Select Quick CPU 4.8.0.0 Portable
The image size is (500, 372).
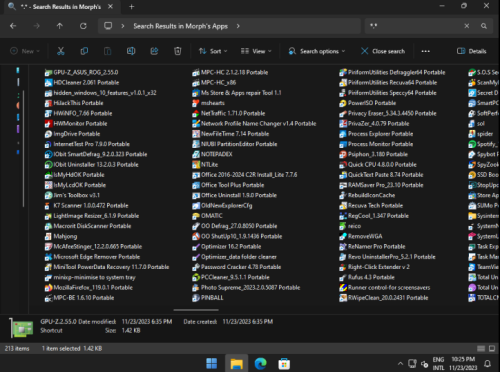(x=378, y=165)
